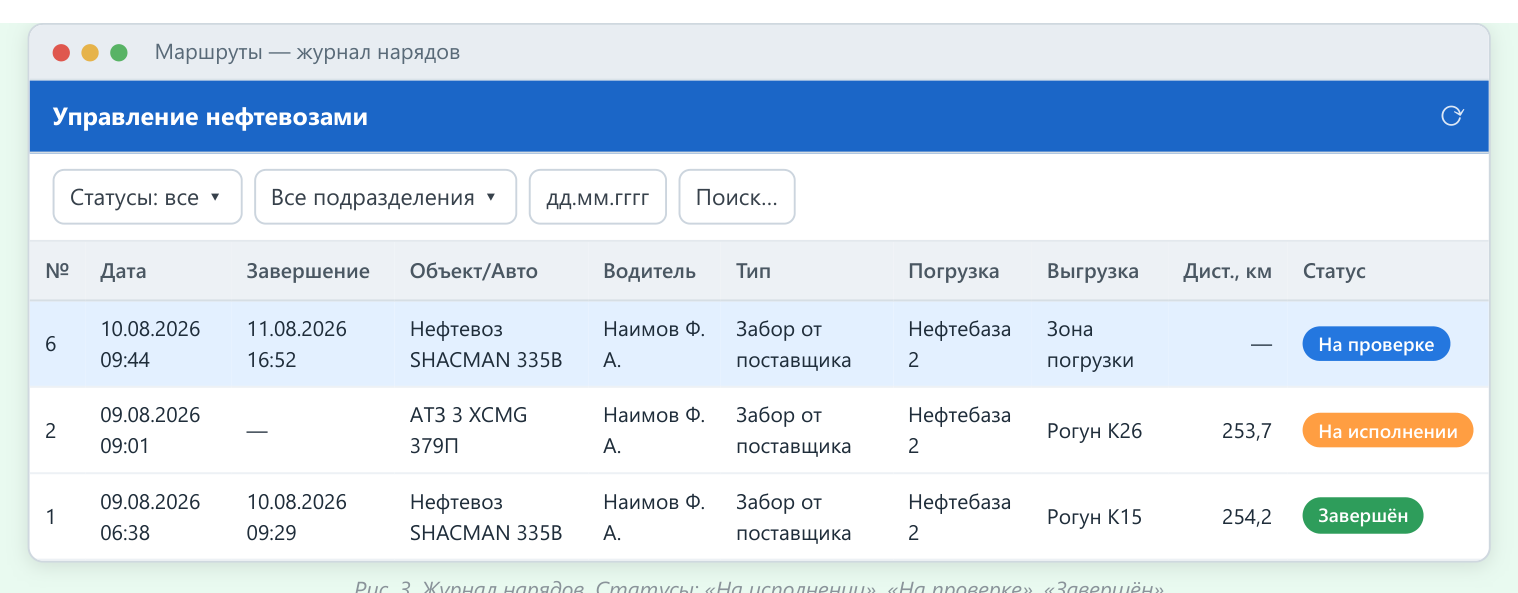Screen dimensions: 1518x593
Task: Click completion '10.08.2026 09:29'
Action: click(x=297, y=517)
